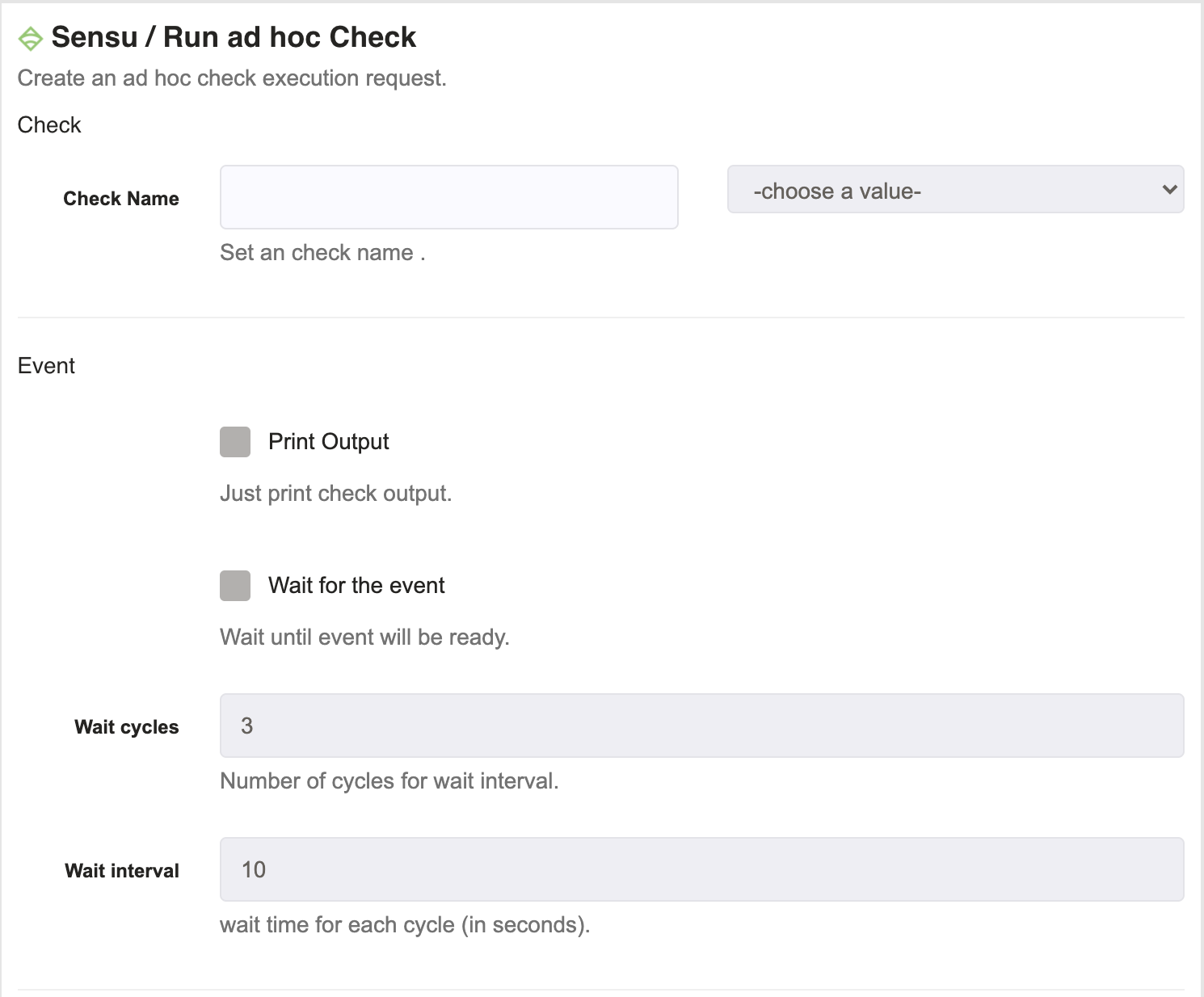Image resolution: width=1204 pixels, height=997 pixels.
Task: Click the Check Name label
Action: pos(121,199)
